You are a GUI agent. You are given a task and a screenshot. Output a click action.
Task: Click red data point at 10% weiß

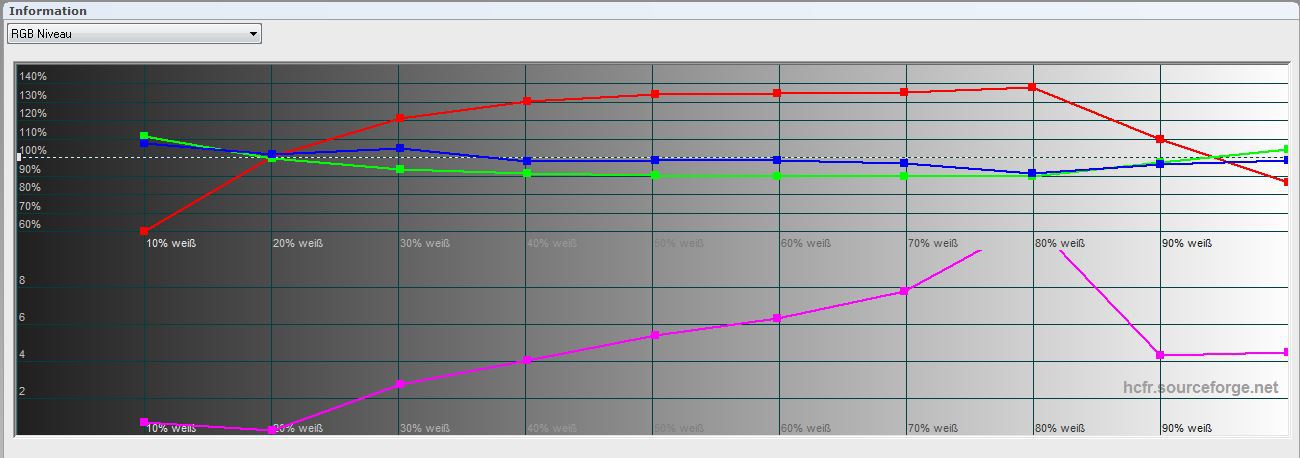click(x=144, y=231)
